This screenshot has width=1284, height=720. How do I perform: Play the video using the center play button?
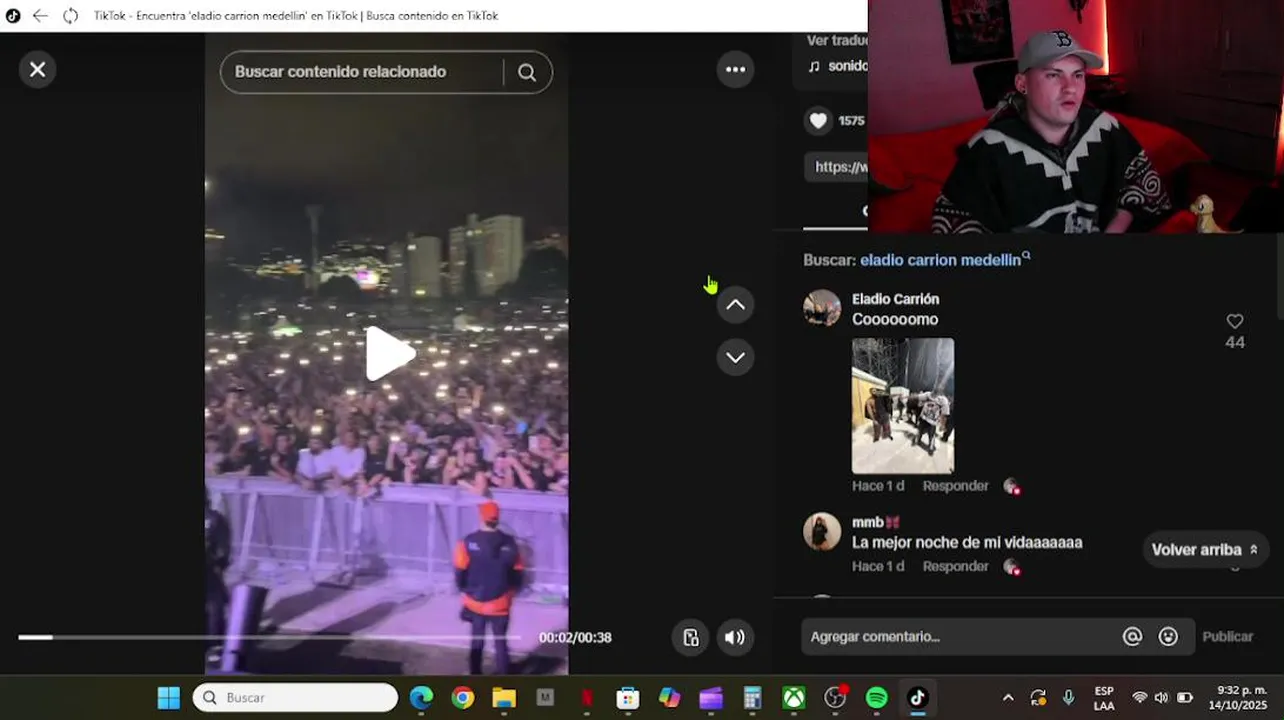click(x=388, y=353)
